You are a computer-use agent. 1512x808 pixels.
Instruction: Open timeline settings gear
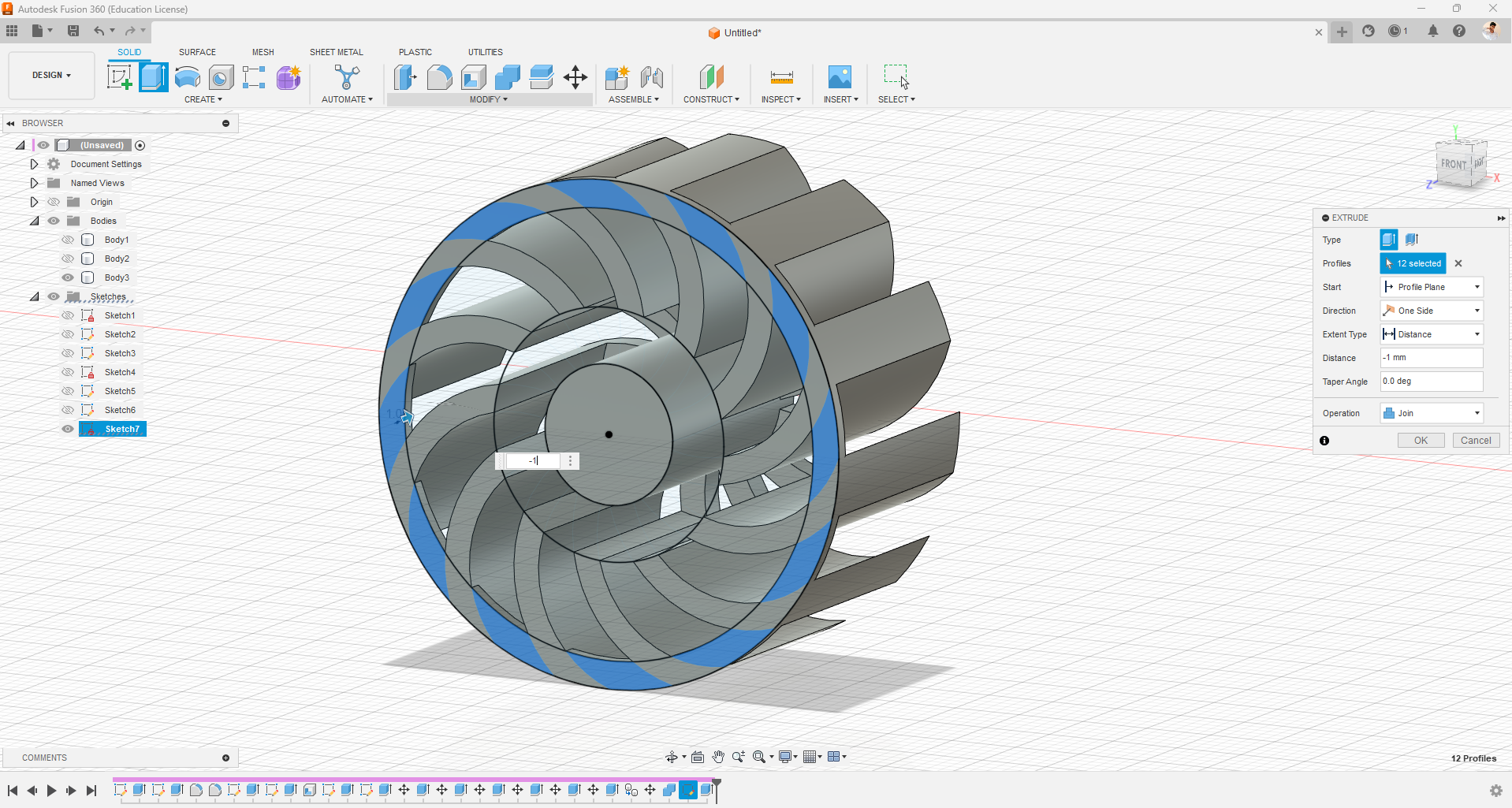1495,791
